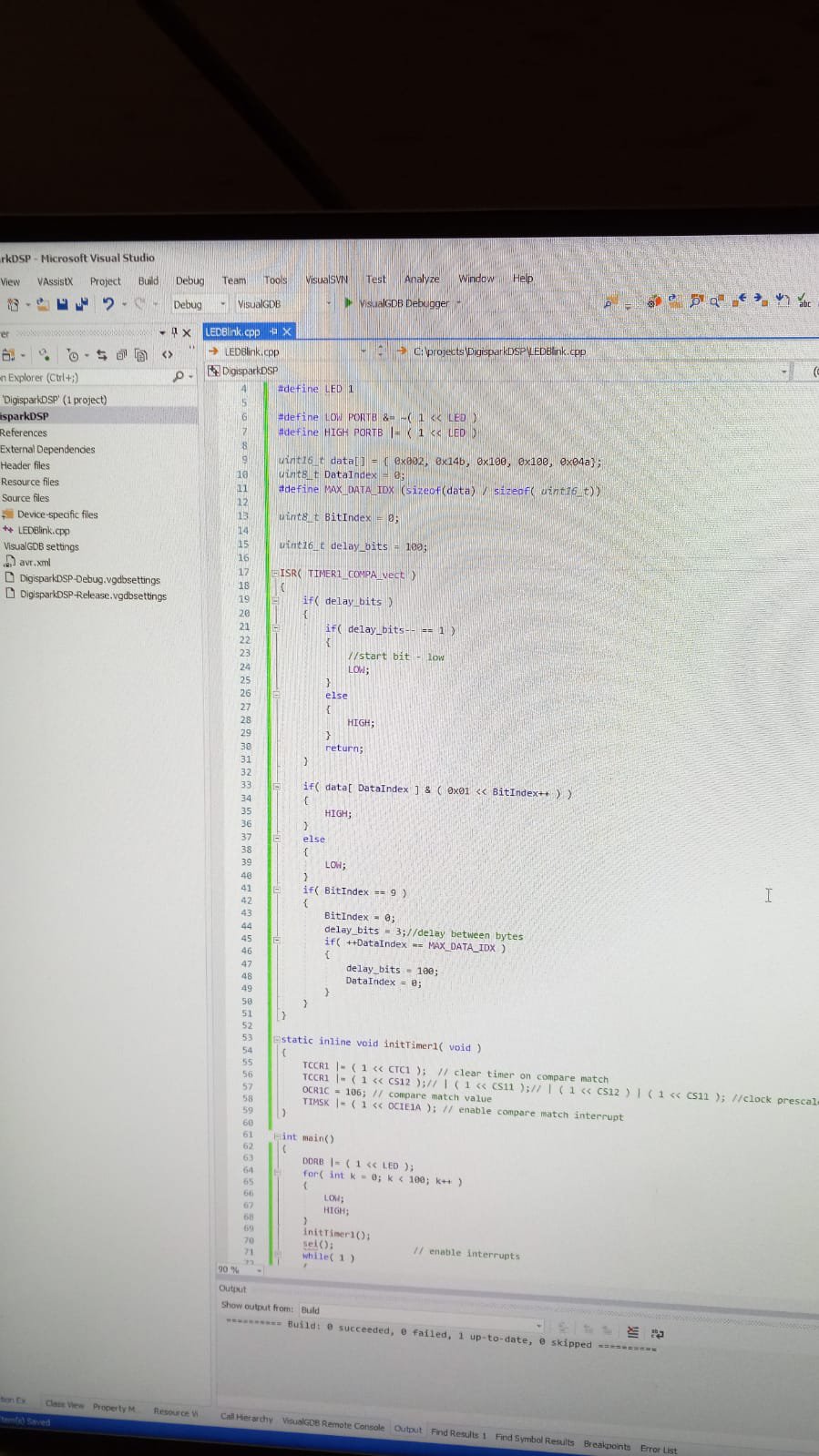Click the Solution Explorer home views icon
Image resolution: width=819 pixels, height=1456 pixels.
[8, 354]
